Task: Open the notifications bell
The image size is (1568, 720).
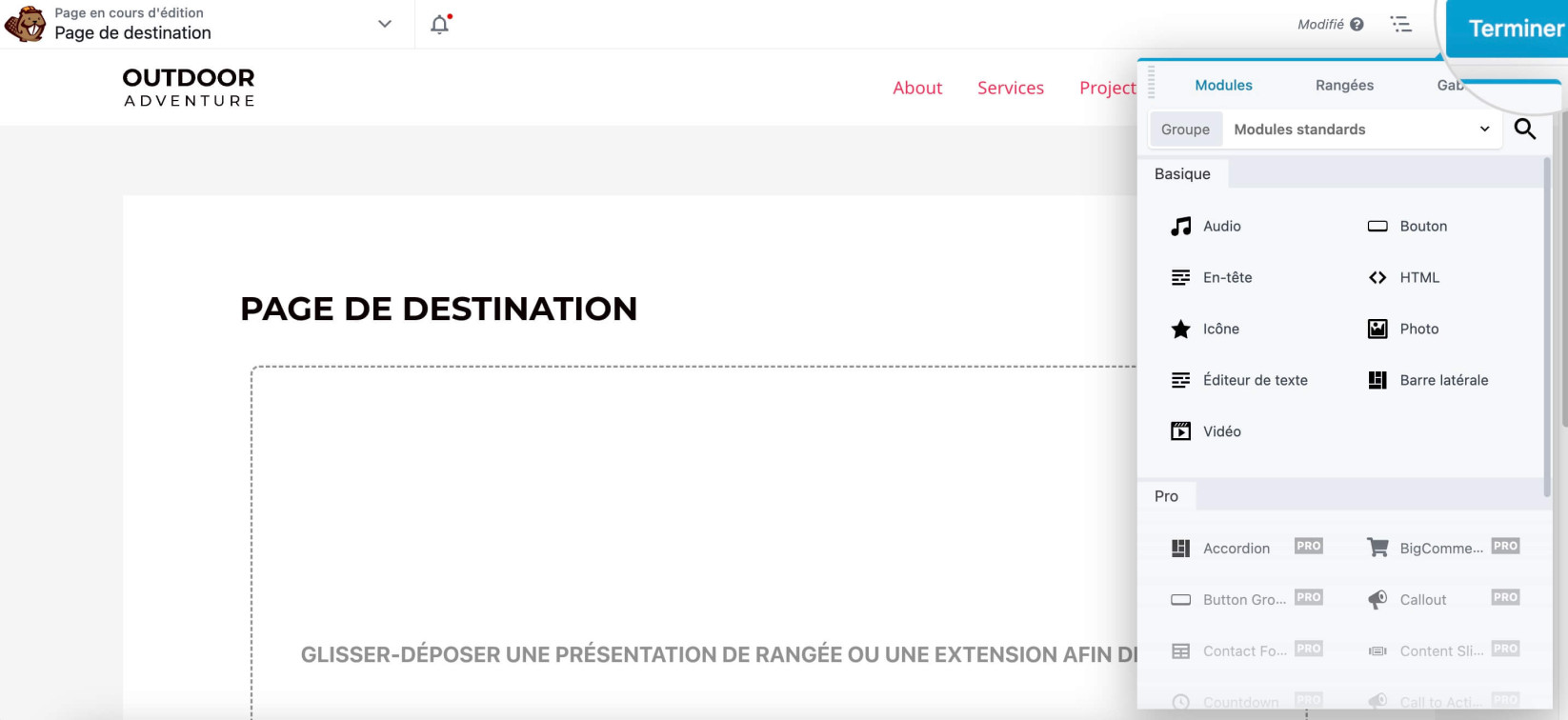Action: pos(440,24)
